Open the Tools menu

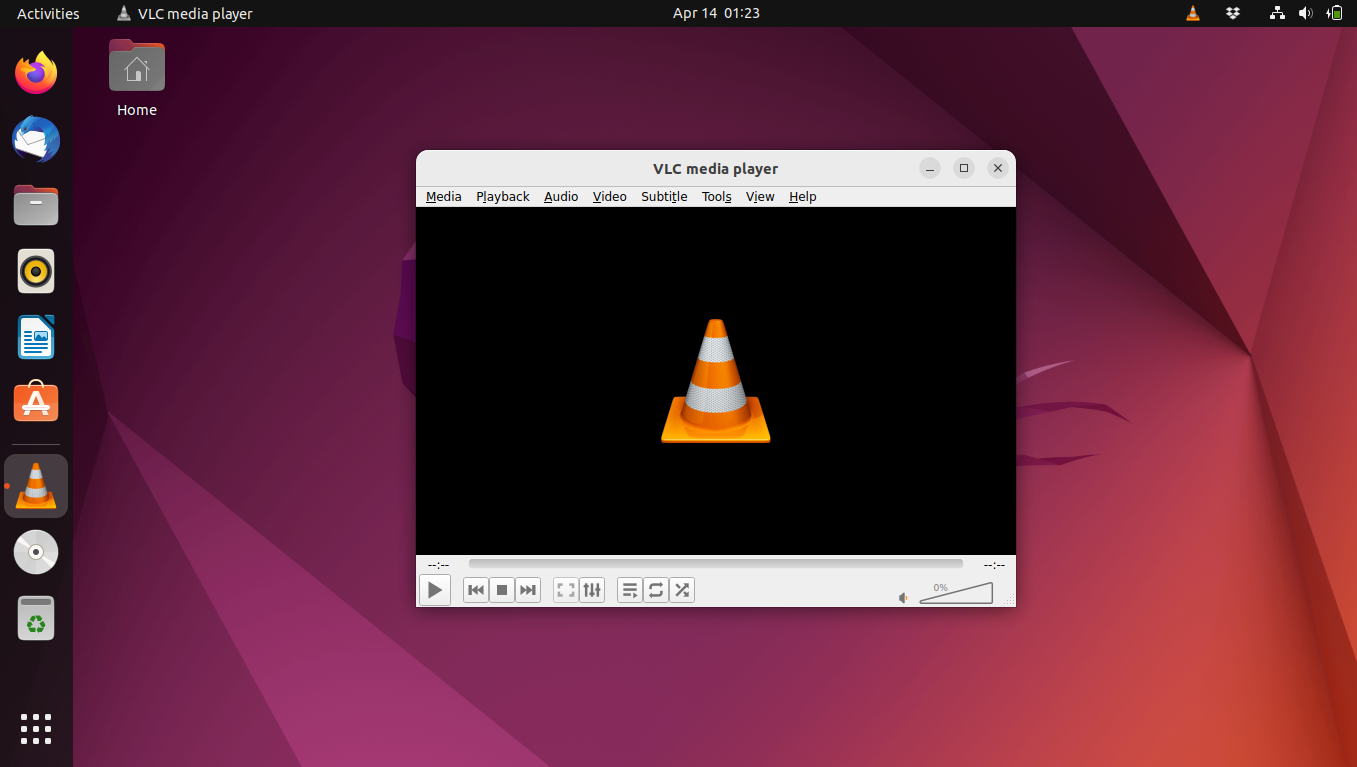[x=717, y=197]
